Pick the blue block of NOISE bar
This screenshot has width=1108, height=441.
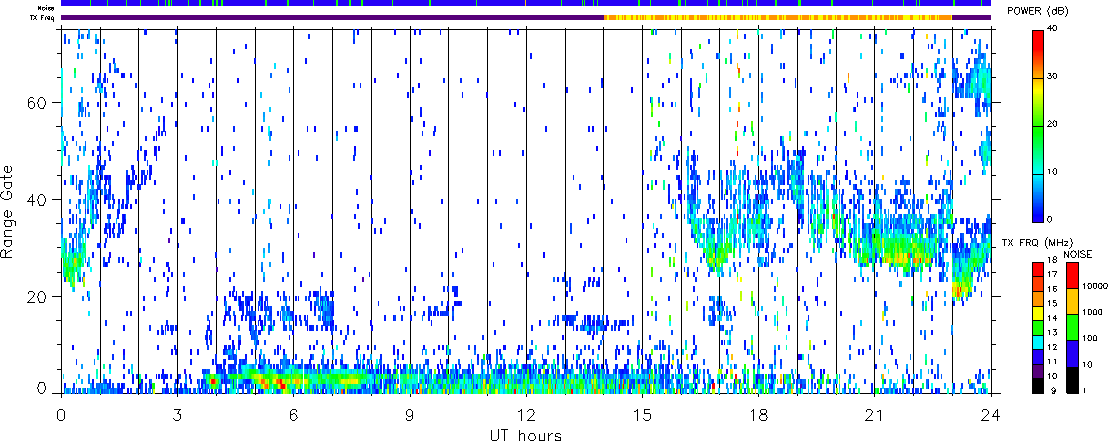click(1073, 354)
